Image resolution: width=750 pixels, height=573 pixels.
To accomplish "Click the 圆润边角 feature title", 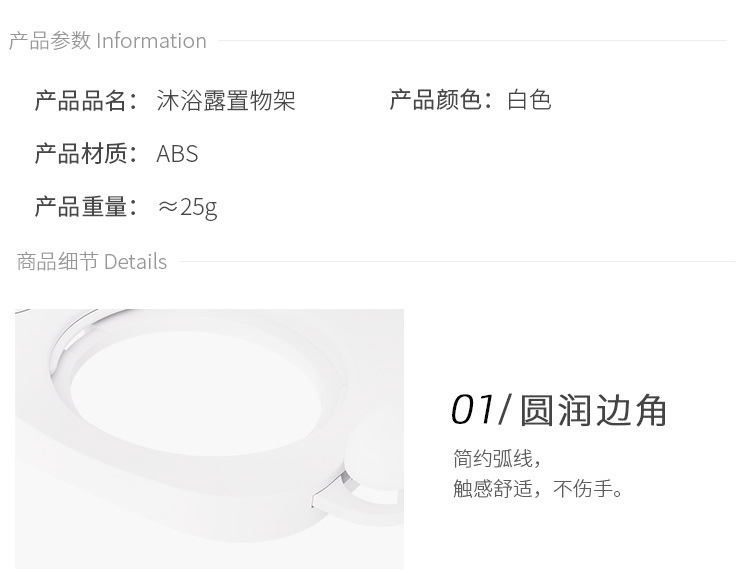I will (593, 410).
